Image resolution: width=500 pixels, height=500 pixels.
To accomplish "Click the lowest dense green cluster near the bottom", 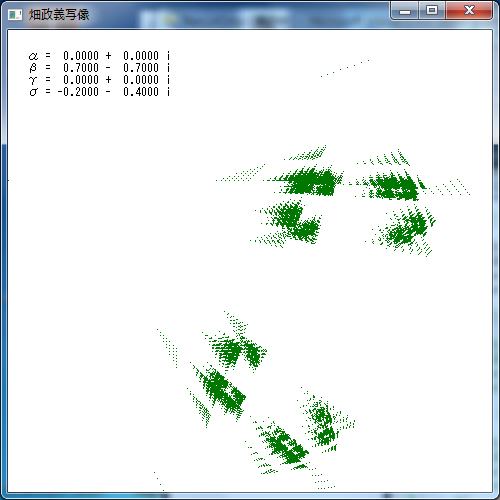I will [x=283, y=445].
